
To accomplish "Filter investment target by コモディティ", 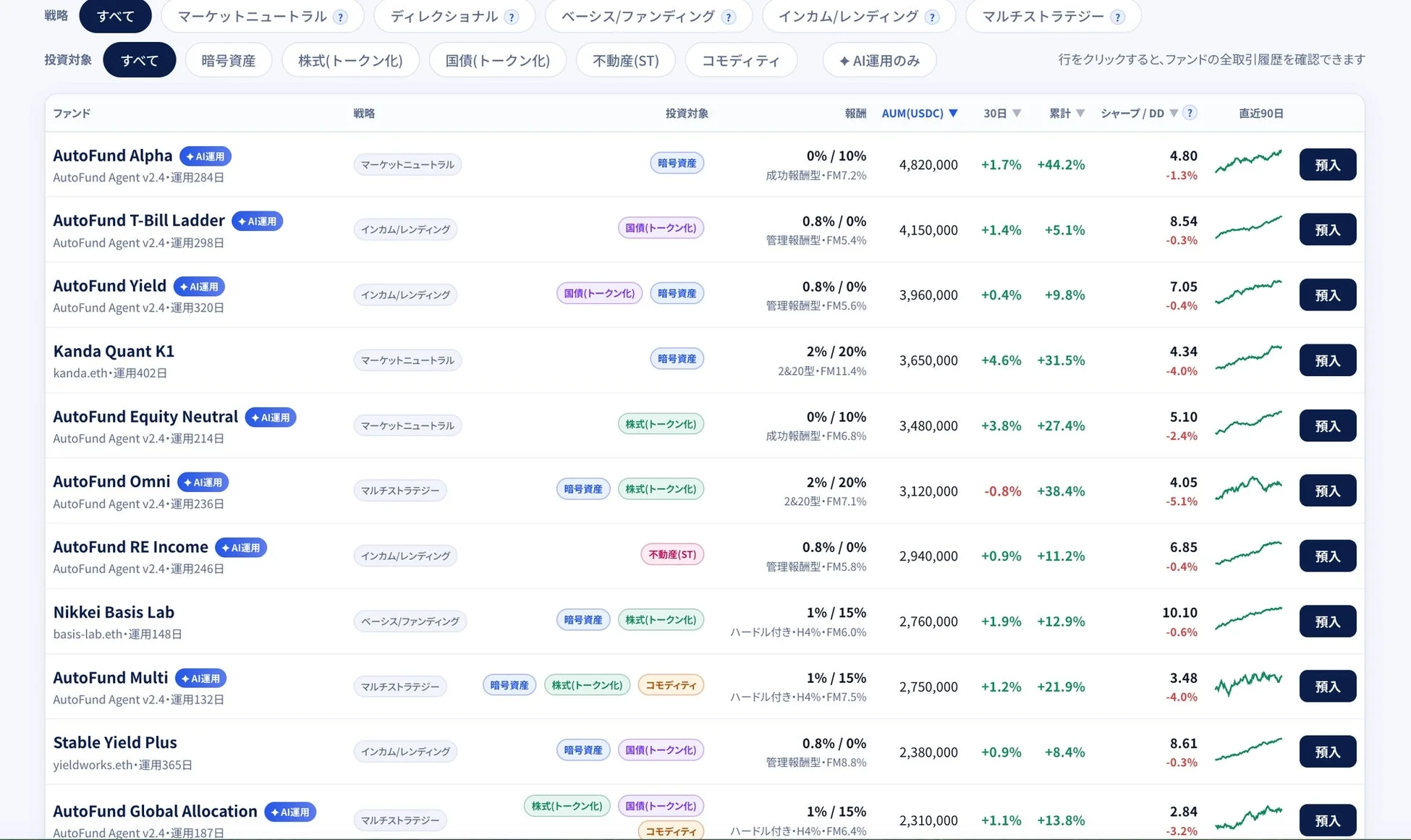I will [741, 61].
